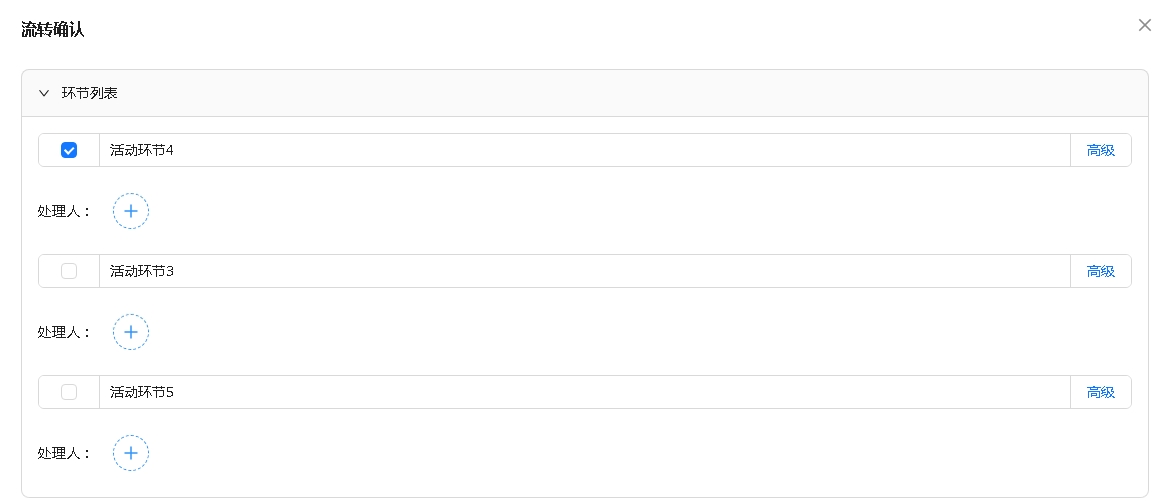Click the 处理人 label under 活动环节5
This screenshot has width=1153, height=501.
point(64,453)
